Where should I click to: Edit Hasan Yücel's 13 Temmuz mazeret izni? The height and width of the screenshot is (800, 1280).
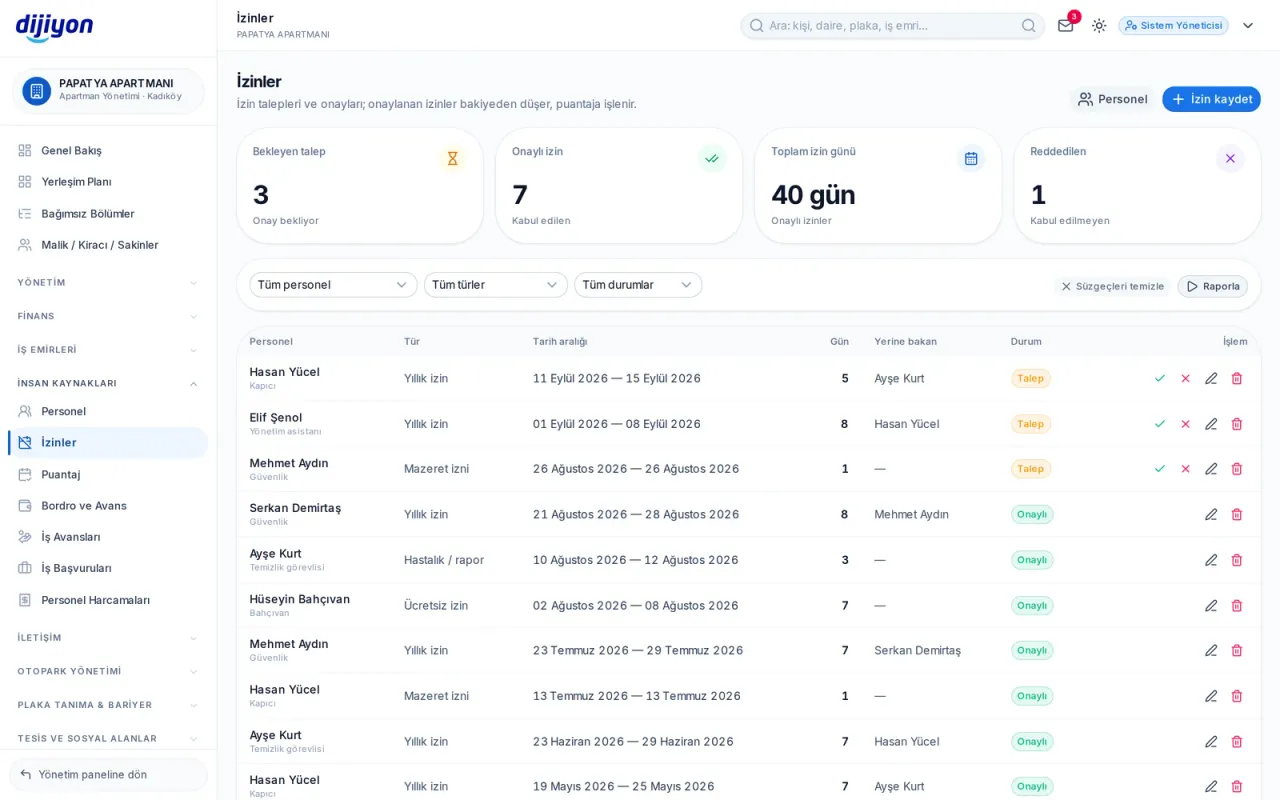[x=1211, y=696]
